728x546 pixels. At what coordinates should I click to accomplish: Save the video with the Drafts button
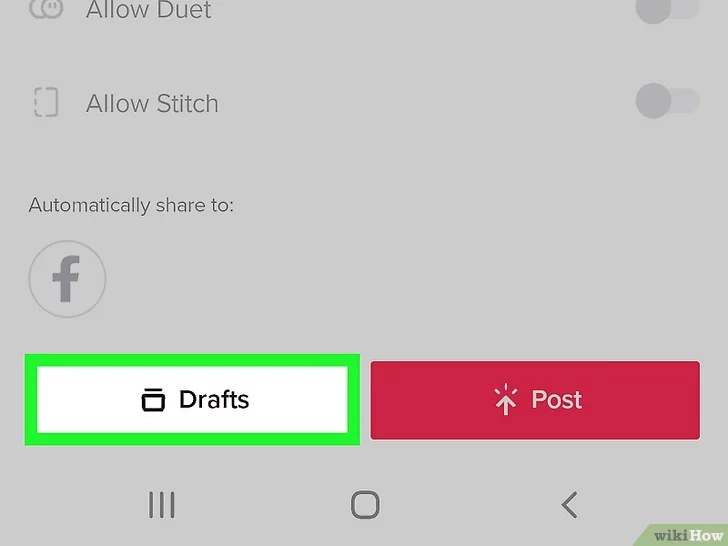[192, 400]
